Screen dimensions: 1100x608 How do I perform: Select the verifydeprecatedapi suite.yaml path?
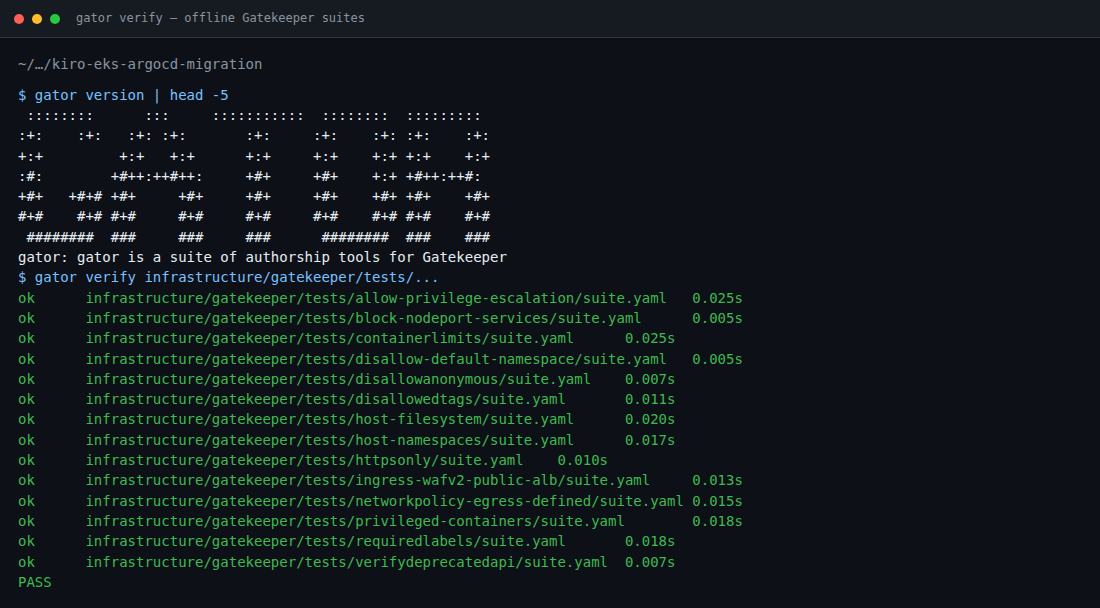pos(347,562)
